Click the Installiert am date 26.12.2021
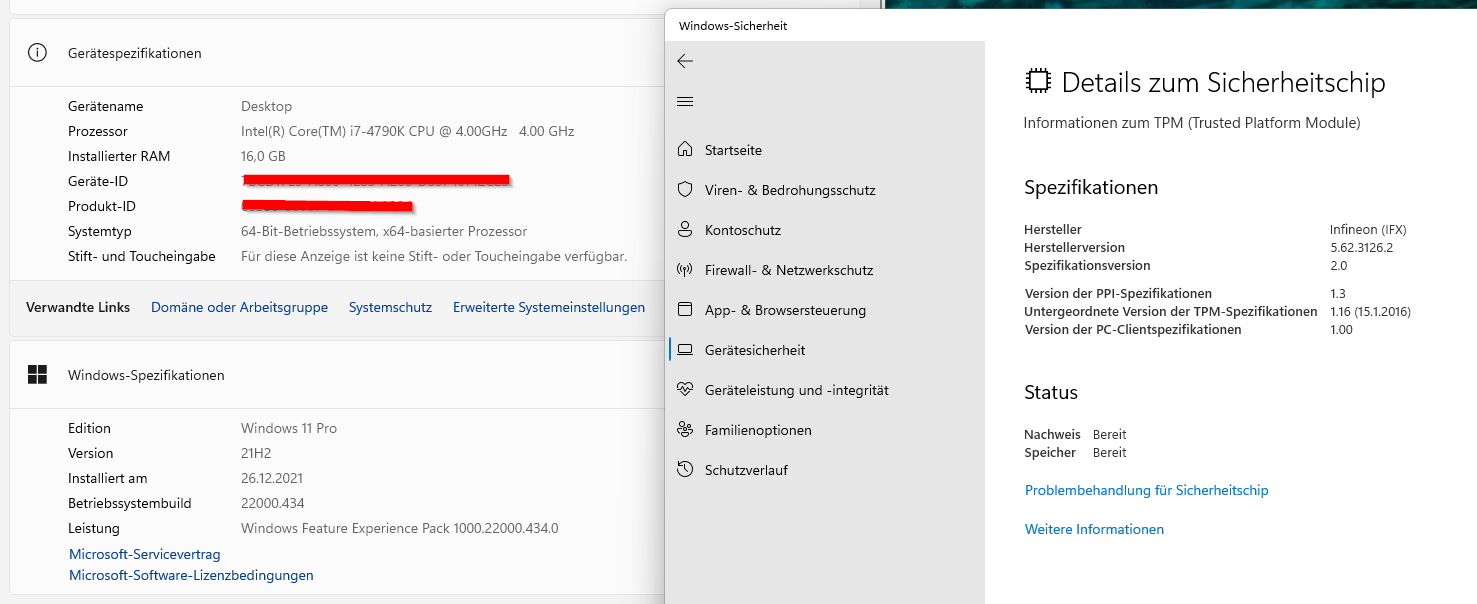The width and height of the screenshot is (1477, 604). click(272, 478)
